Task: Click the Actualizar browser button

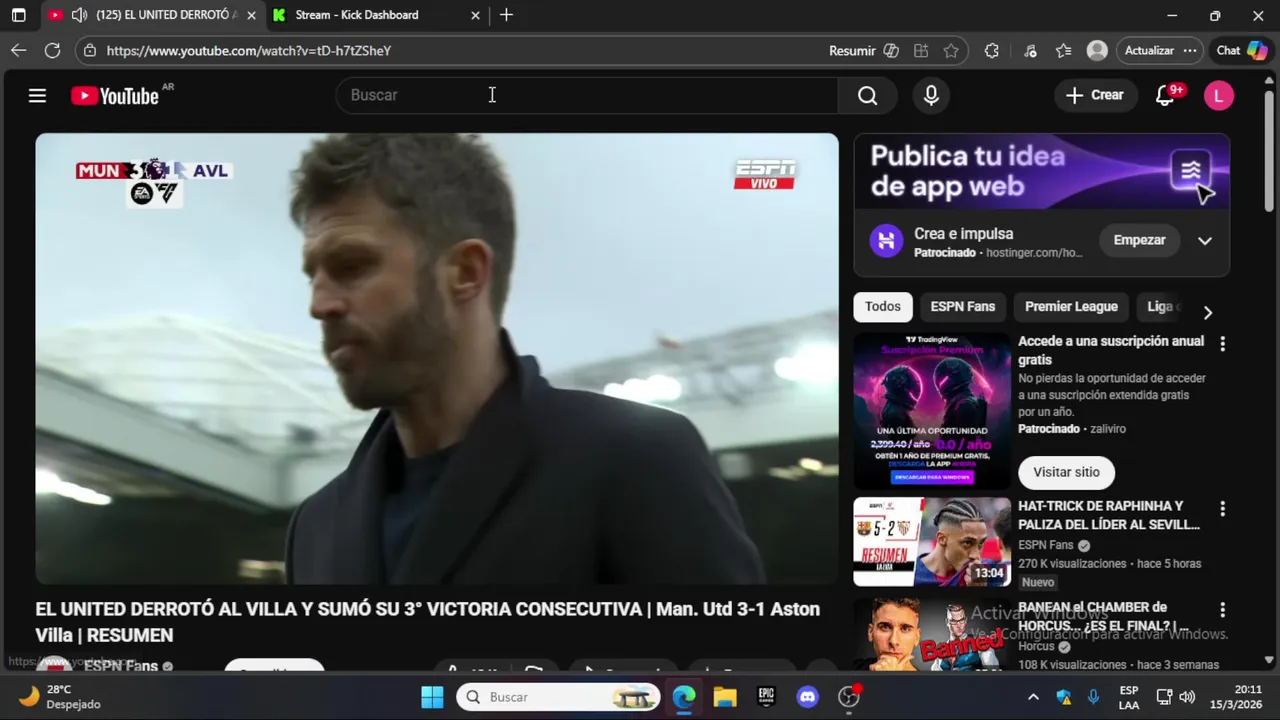Action: click(x=1149, y=51)
